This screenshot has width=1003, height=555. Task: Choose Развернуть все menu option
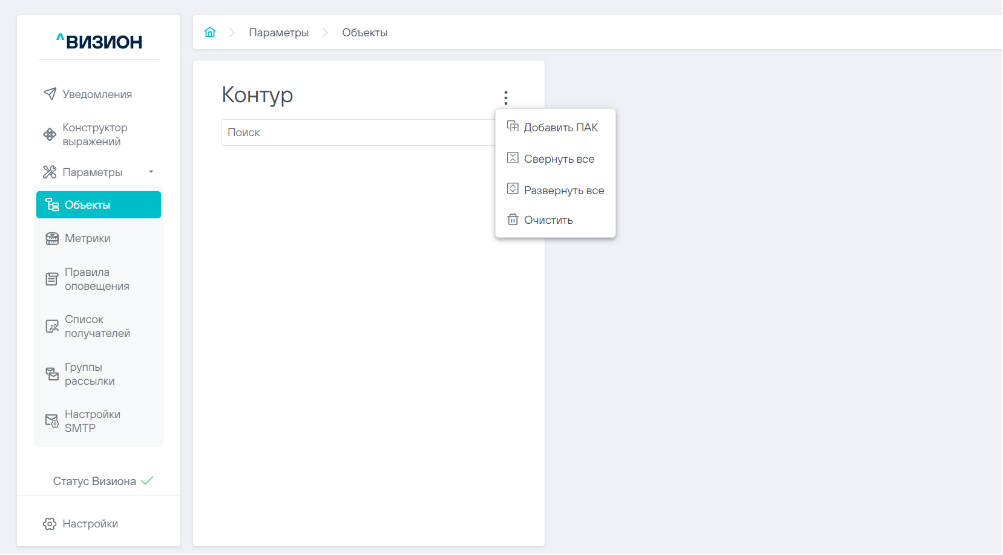[563, 190]
